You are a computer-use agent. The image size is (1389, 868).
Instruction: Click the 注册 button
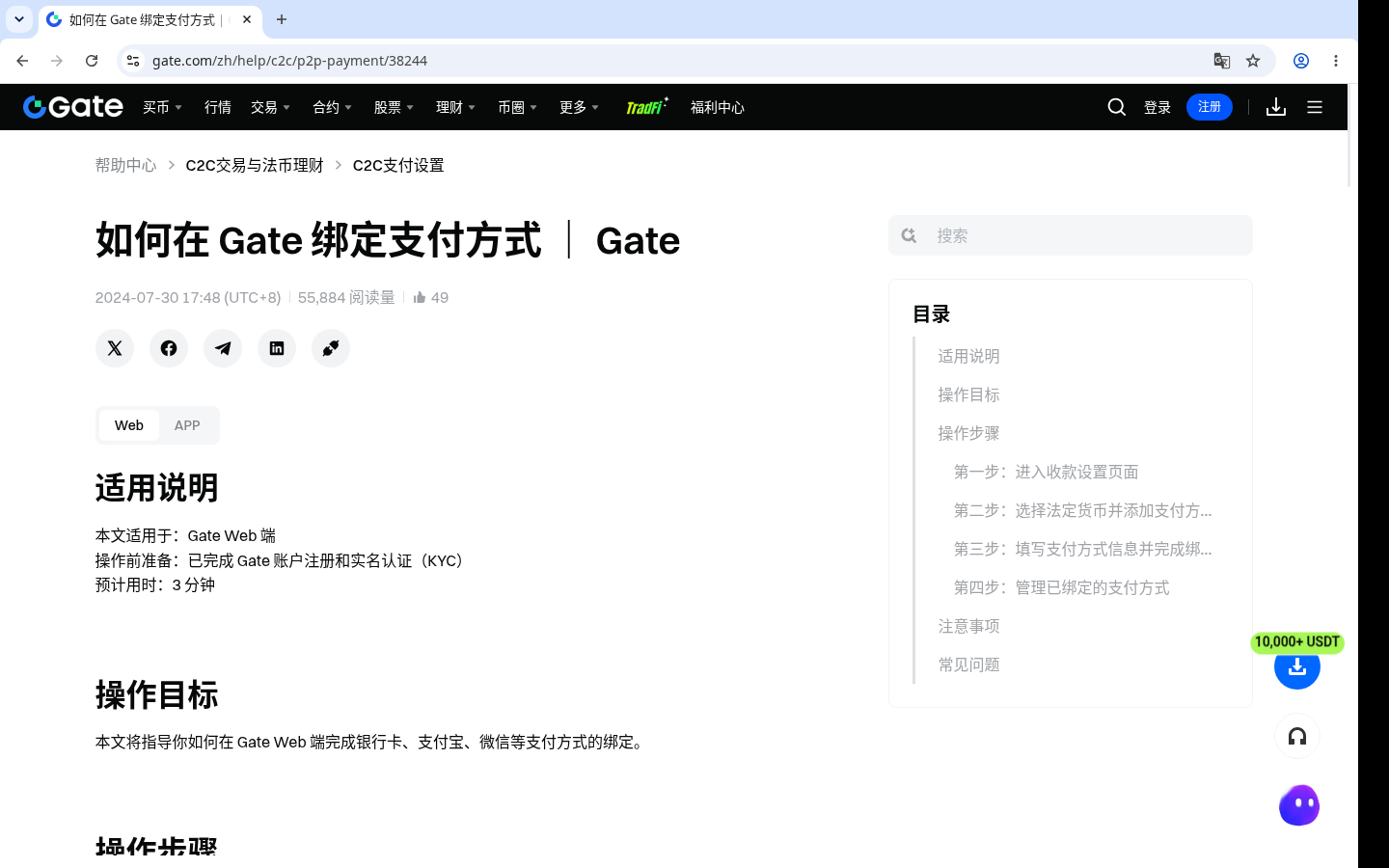point(1210,107)
